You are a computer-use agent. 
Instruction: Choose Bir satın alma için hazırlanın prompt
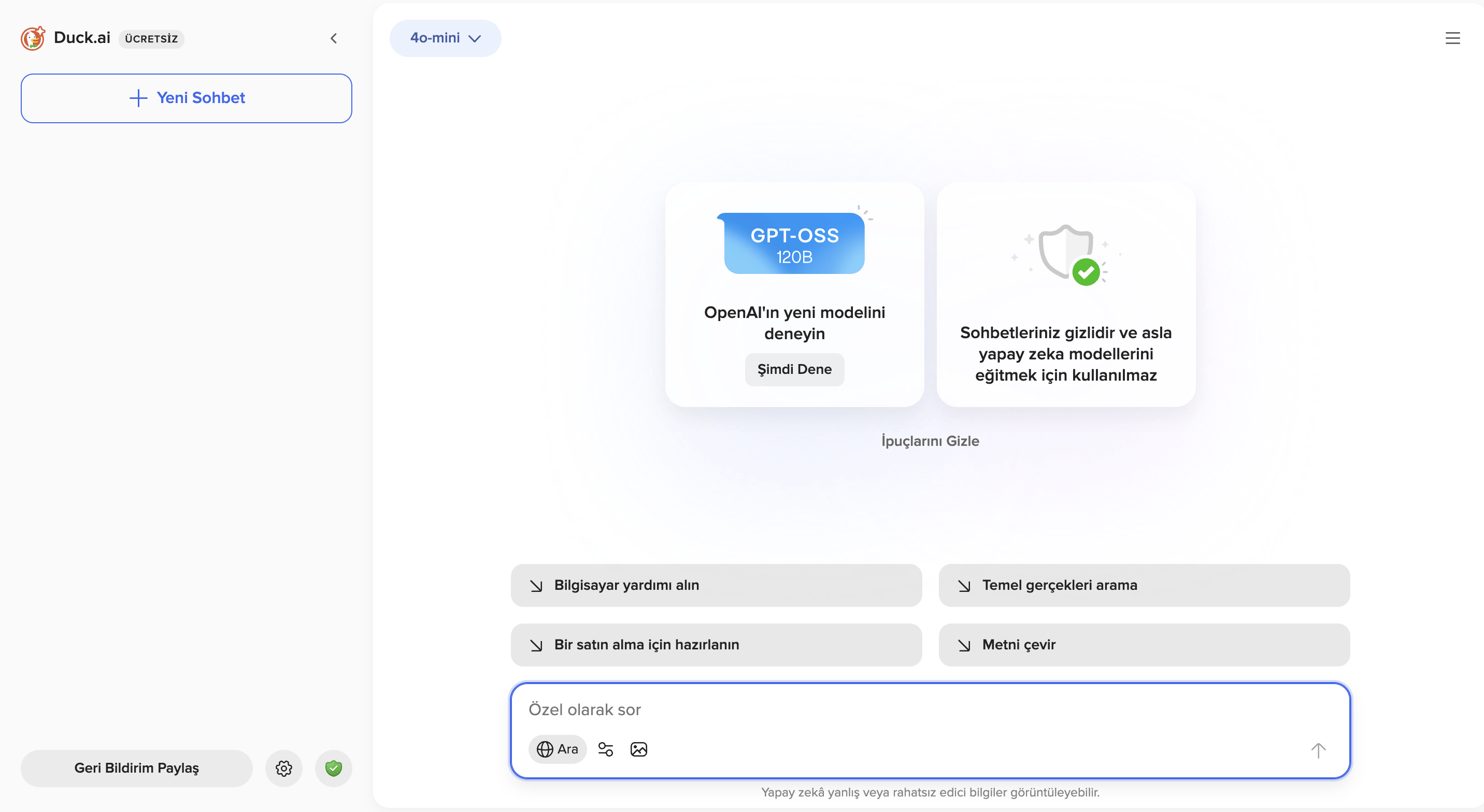click(716, 644)
